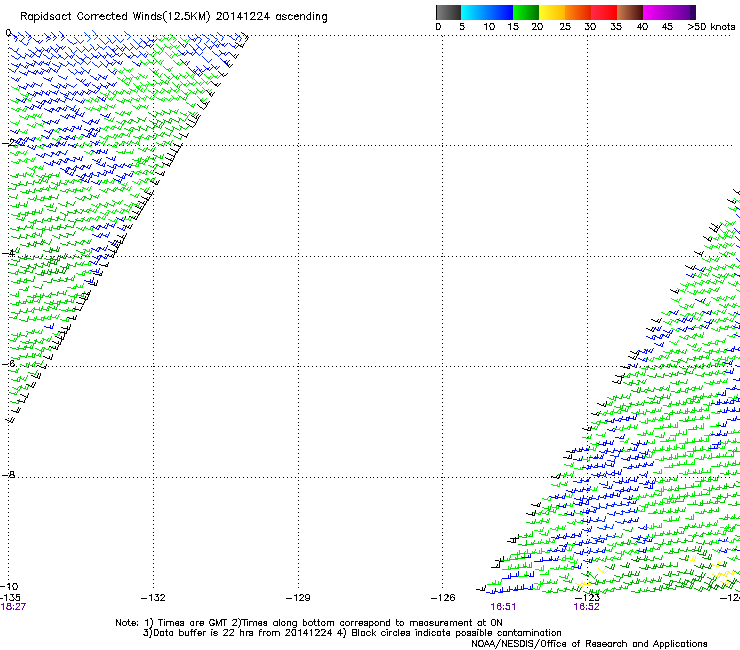The width and height of the screenshot is (740, 650).
Task: Click the gray 0-5 knots color swatch
Action: 448,12
